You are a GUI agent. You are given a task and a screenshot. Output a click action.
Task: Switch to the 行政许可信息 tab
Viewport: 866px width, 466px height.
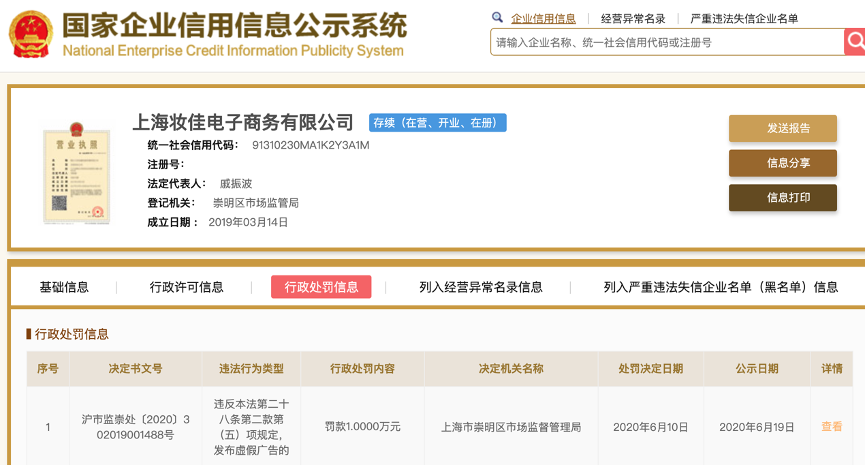(x=187, y=287)
